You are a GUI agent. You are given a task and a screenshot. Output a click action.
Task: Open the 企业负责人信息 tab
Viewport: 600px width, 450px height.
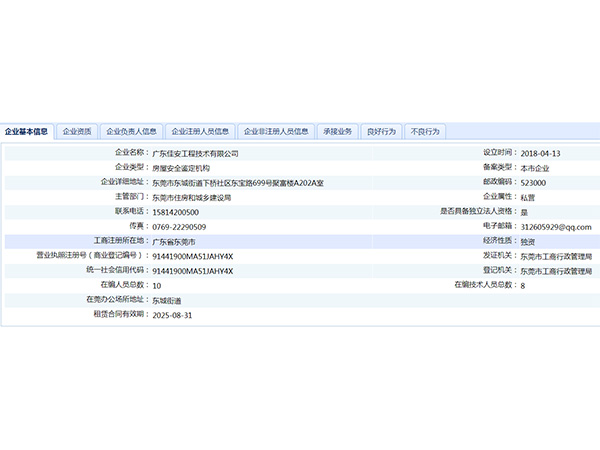pyautogui.click(x=132, y=131)
